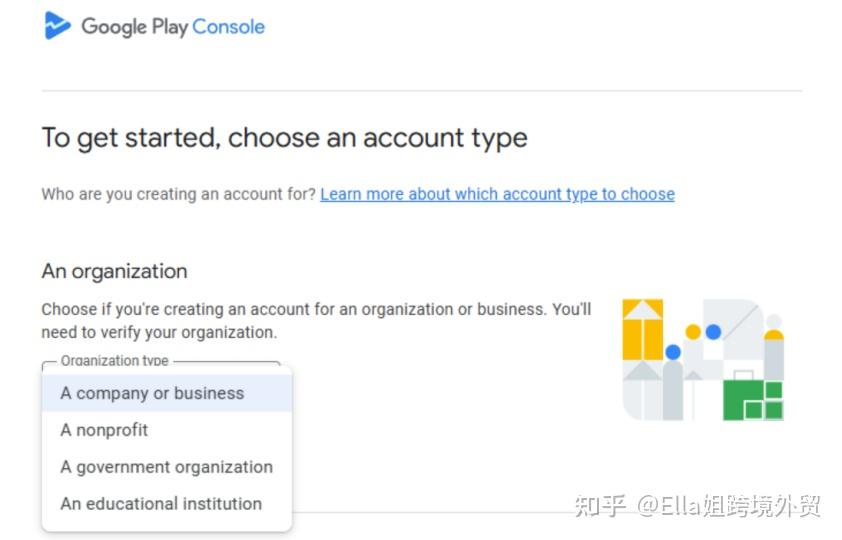842x540 pixels.
Task: Select "A company or business" option
Action: tap(152, 393)
